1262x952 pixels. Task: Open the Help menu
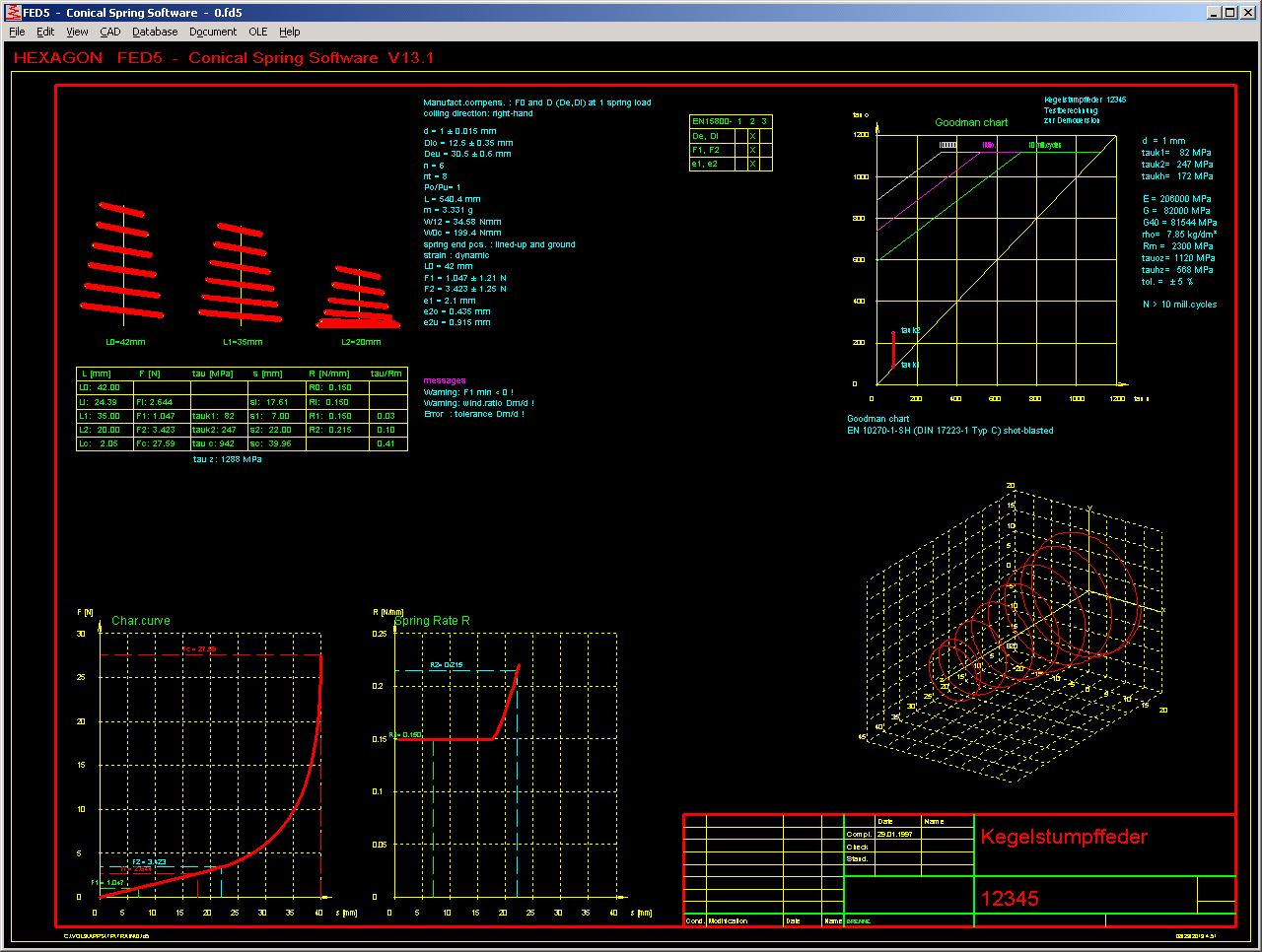(x=289, y=32)
